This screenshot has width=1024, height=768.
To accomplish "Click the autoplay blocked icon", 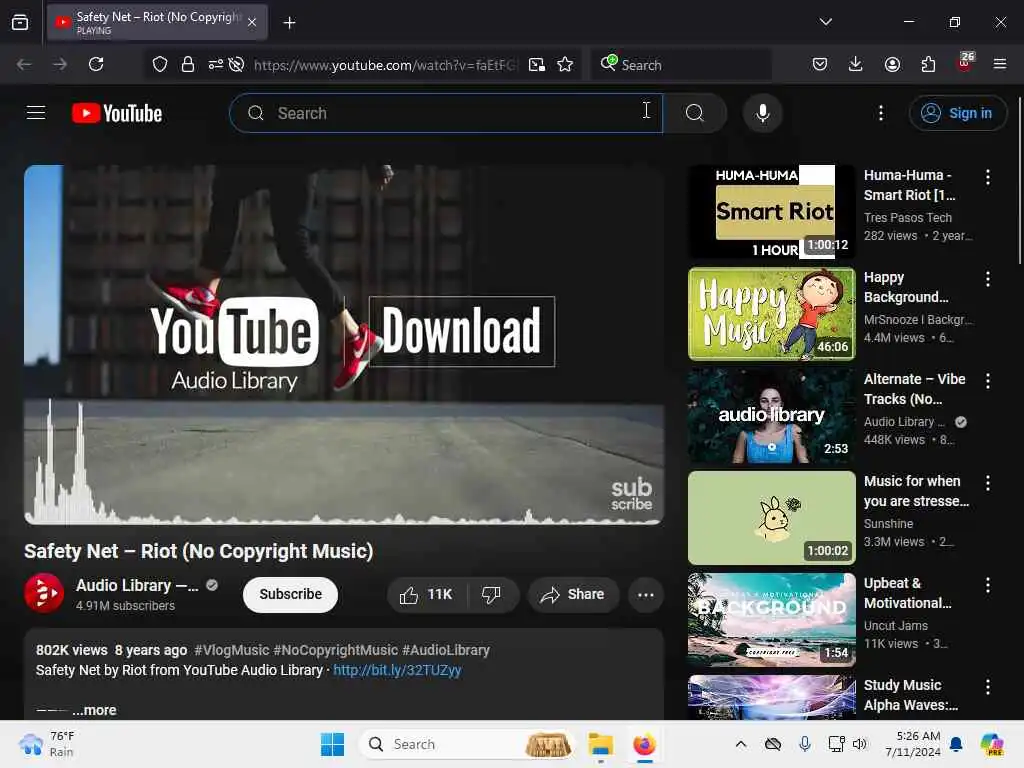I will (236, 64).
